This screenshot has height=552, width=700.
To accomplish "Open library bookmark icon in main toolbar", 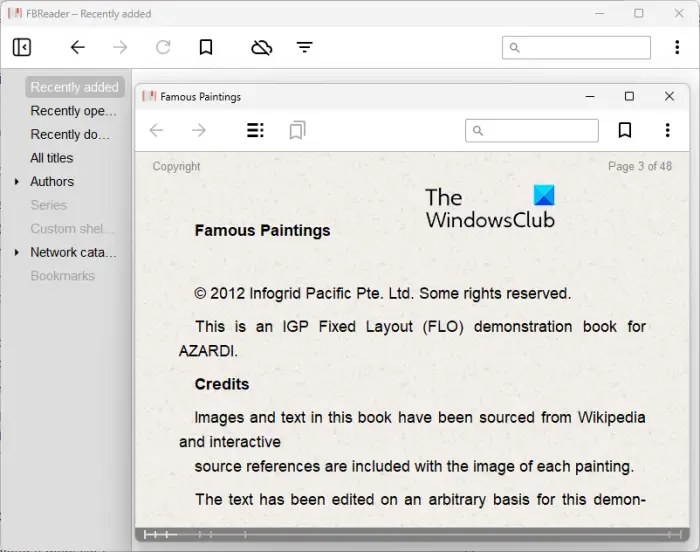I will tap(206, 47).
